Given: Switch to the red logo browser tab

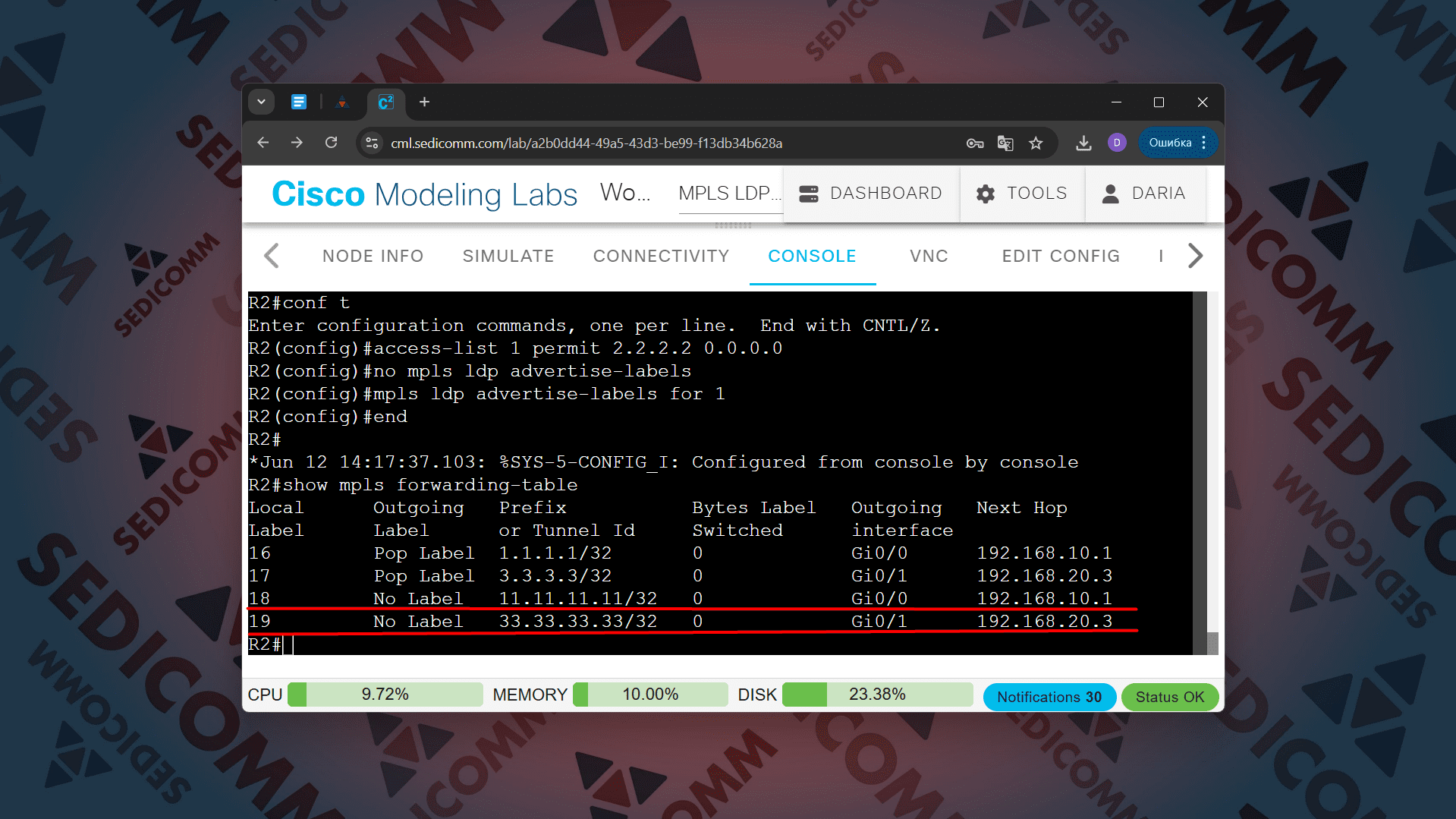Looking at the screenshot, I should point(342,102).
